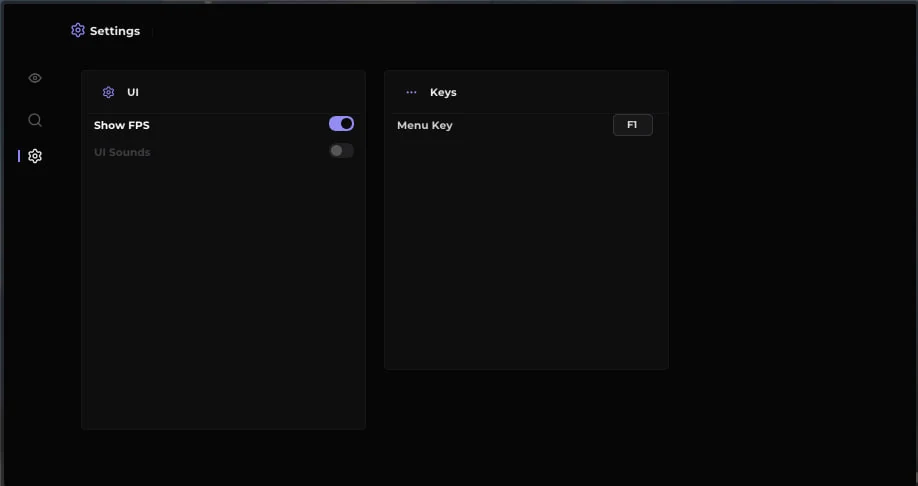Click the three-dots icon beside Keys

[x=412, y=93]
